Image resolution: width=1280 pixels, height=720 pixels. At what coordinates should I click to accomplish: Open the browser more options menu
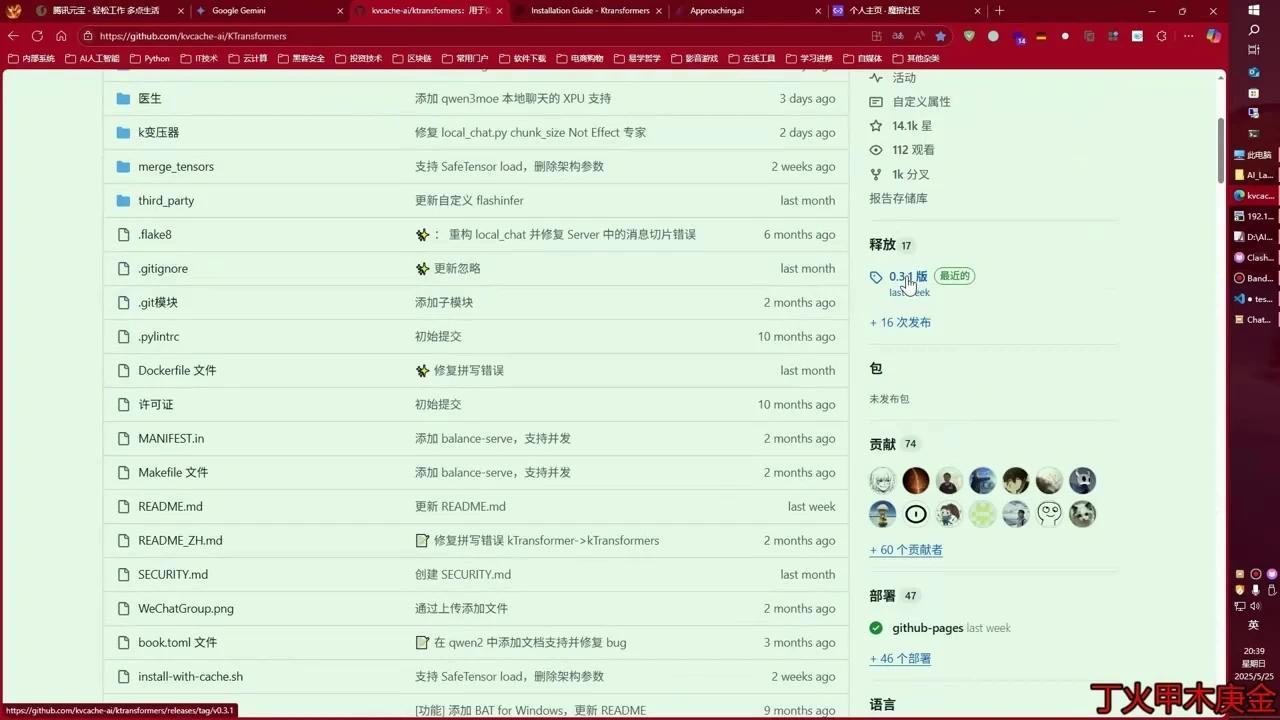tap(1189, 36)
